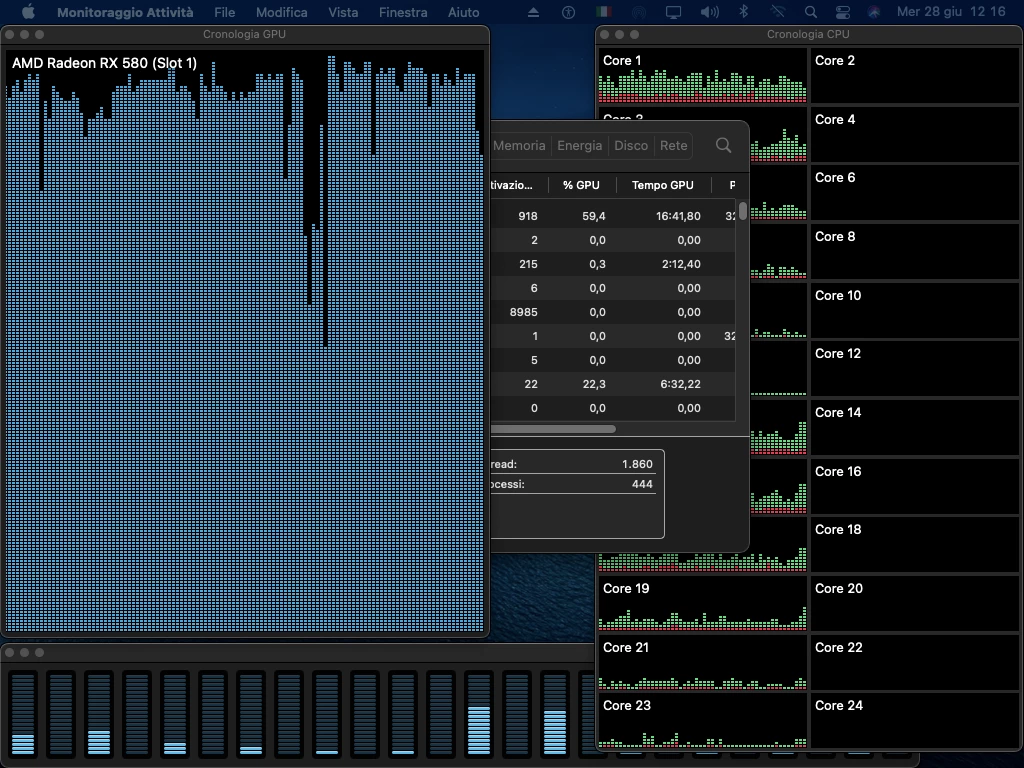Click the search magnifier in Activity Monitor toolbar

click(x=723, y=145)
